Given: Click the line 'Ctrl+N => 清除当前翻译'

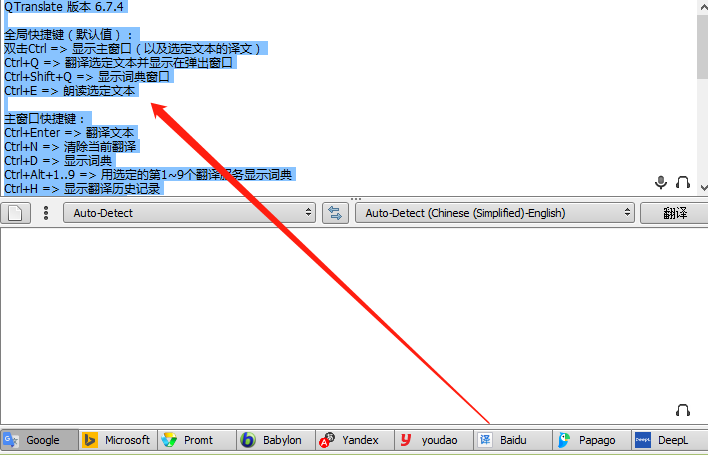Looking at the screenshot, I should tap(70, 147).
